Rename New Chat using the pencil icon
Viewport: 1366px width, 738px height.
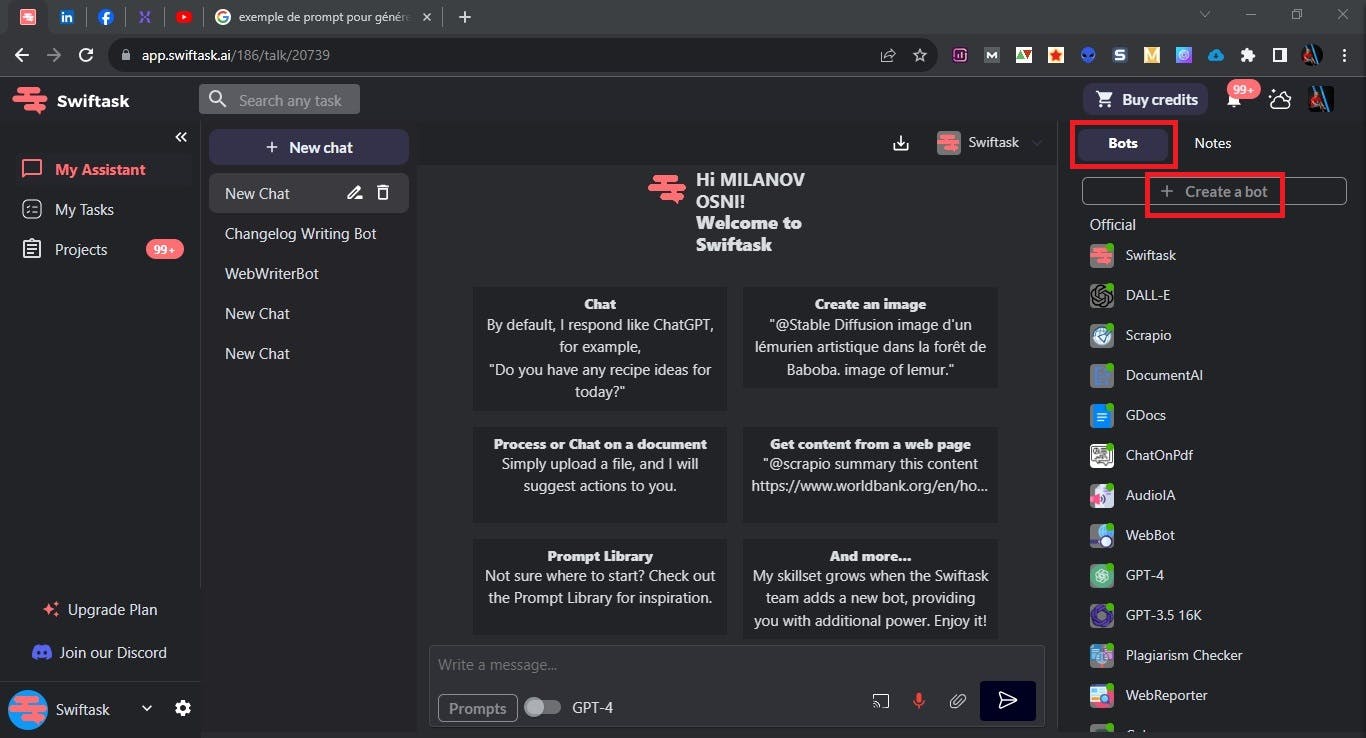point(354,192)
